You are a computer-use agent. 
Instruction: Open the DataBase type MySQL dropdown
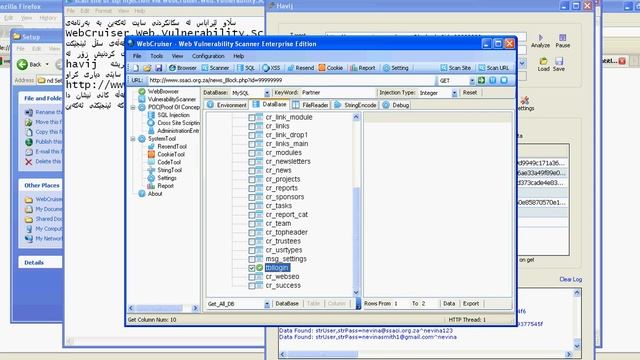[x=267, y=93]
